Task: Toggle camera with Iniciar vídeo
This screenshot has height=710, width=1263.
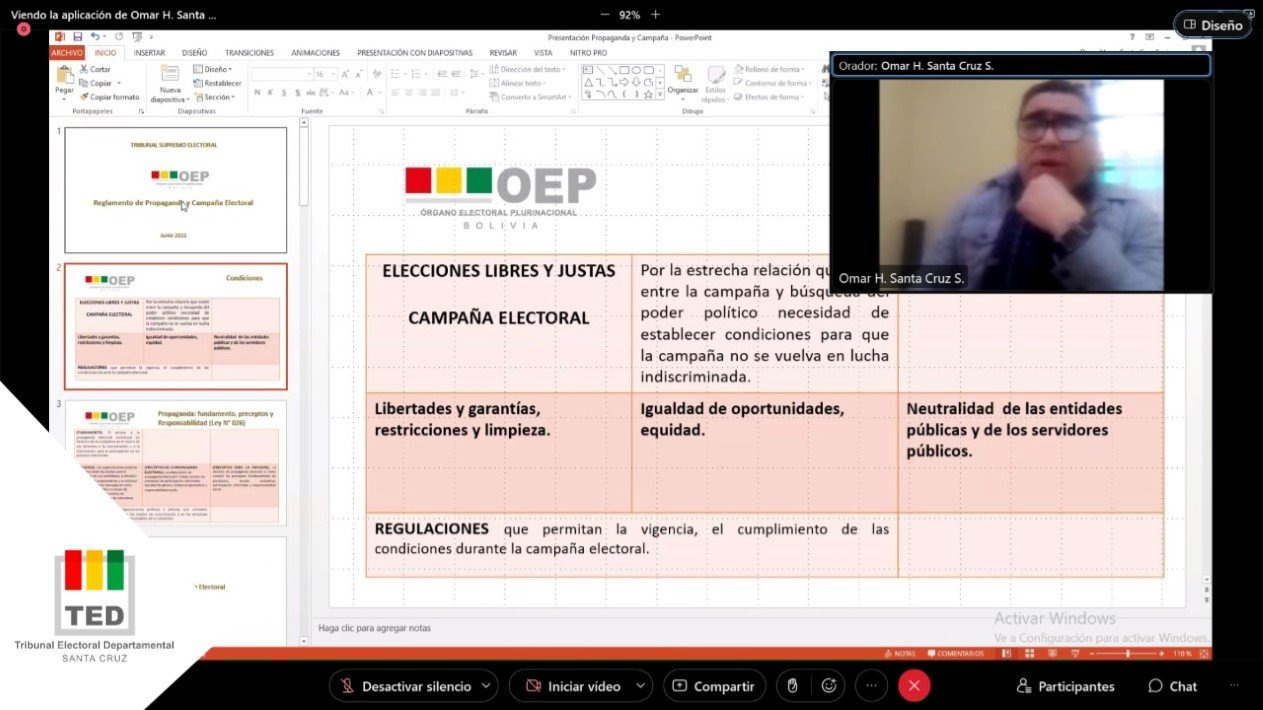Action: [x=573, y=686]
